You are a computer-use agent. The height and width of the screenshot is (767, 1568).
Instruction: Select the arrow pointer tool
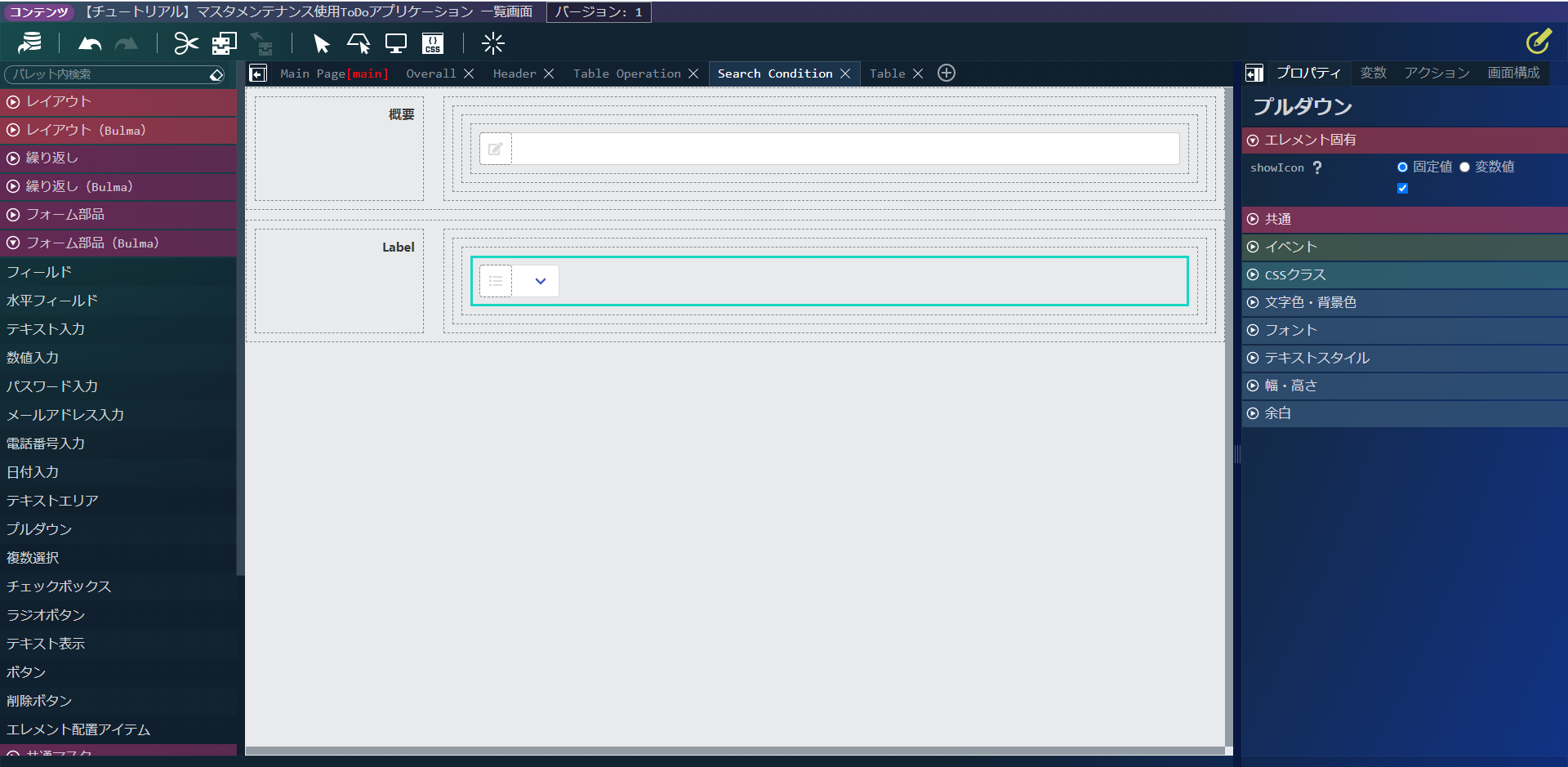pos(321,43)
